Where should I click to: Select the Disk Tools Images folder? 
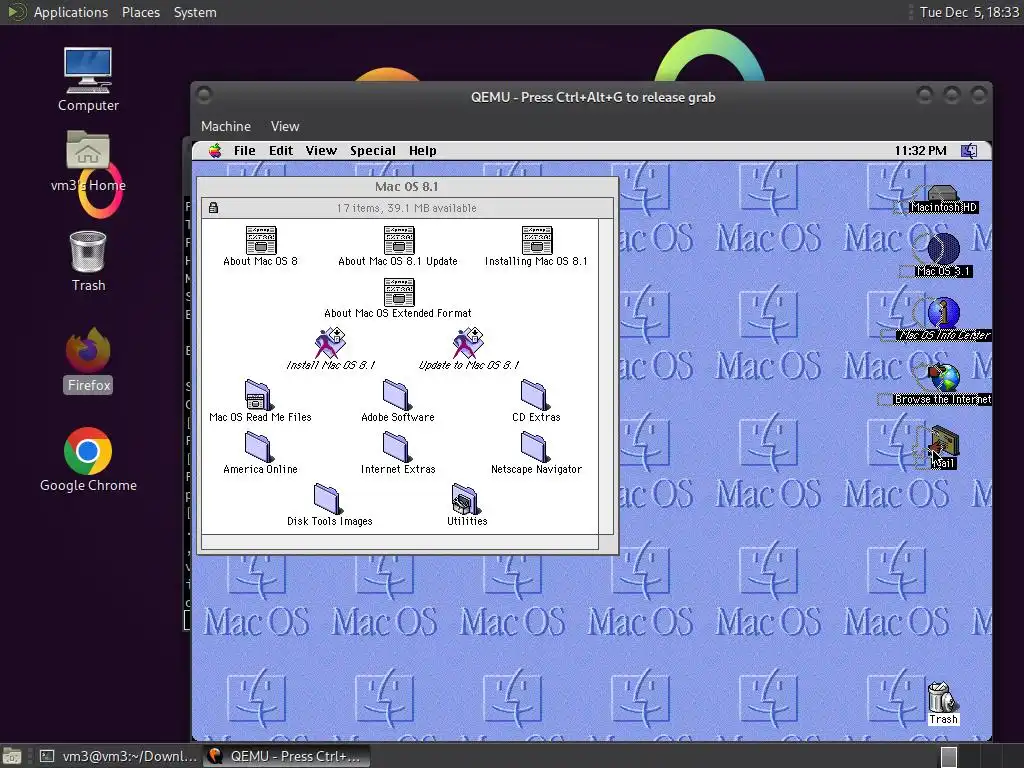327,499
